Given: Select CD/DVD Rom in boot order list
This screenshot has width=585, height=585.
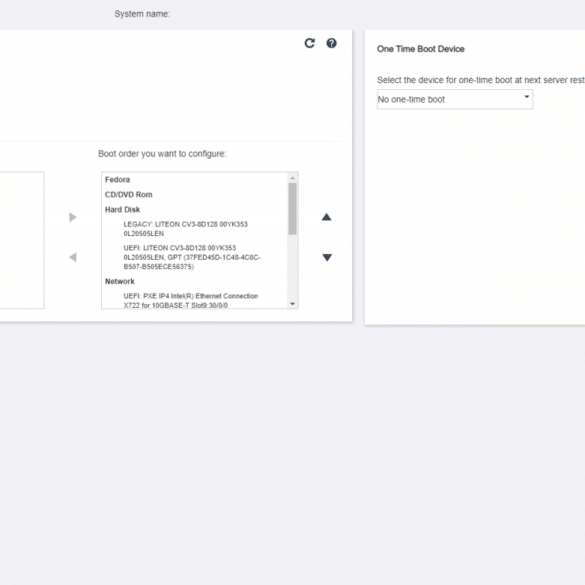Looking at the screenshot, I should point(128,194).
